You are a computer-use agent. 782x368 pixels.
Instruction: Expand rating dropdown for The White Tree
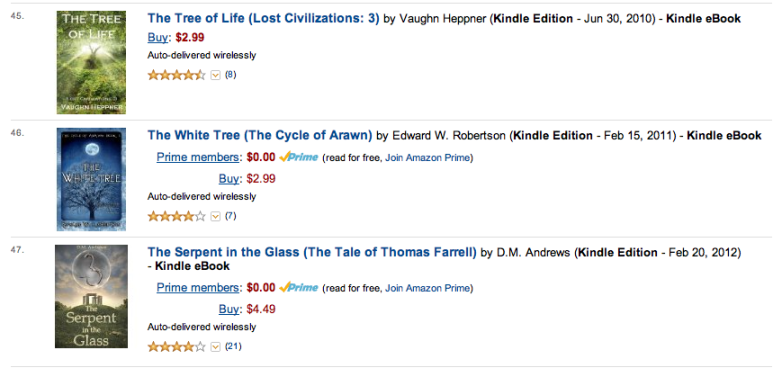click(x=215, y=216)
